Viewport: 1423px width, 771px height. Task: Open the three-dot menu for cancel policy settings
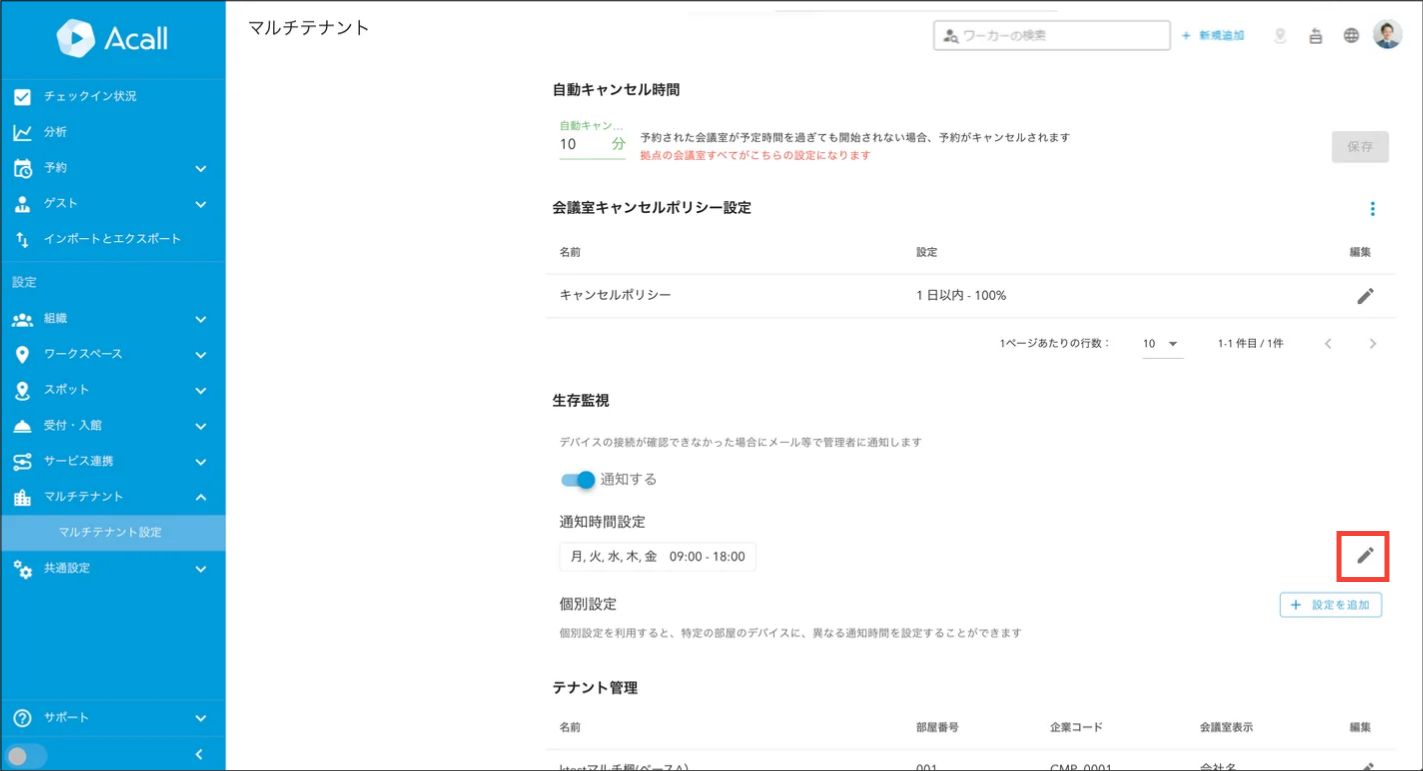1372,209
